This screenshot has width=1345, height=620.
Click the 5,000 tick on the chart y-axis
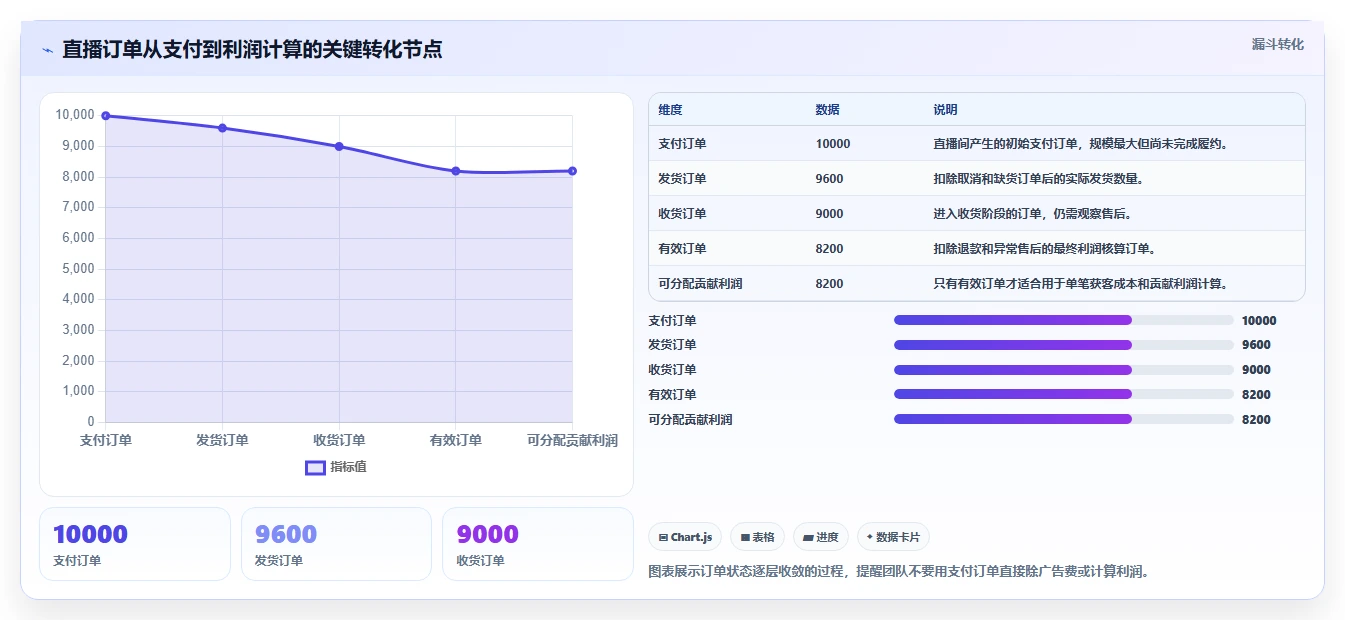[x=78, y=268]
